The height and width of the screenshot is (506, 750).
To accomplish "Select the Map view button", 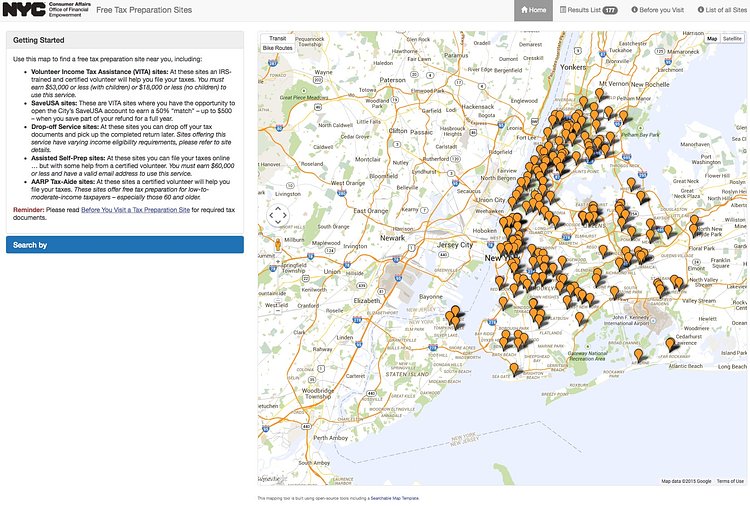I will click(712, 38).
